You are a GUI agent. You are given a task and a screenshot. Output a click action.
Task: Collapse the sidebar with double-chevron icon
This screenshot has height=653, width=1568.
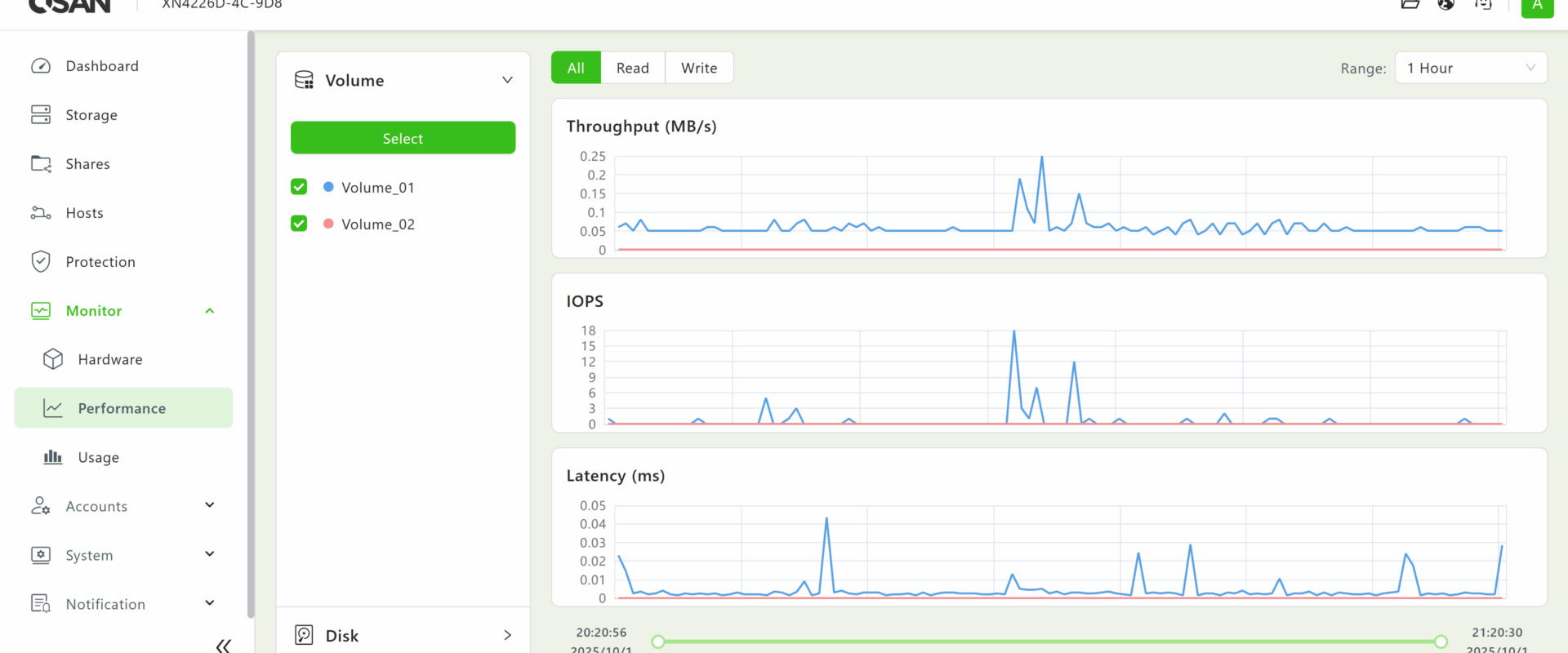pos(223,646)
